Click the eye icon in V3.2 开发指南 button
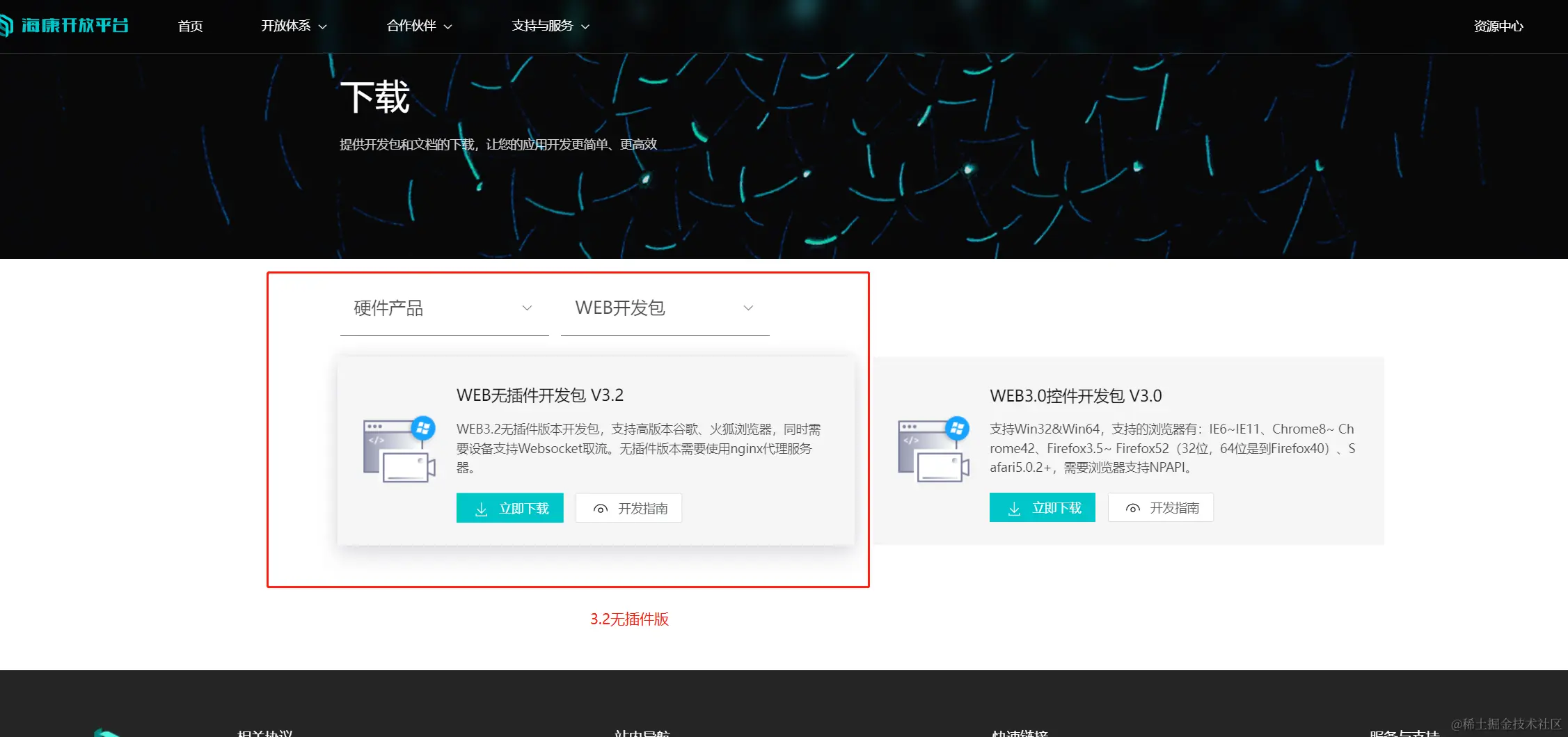 click(601, 509)
